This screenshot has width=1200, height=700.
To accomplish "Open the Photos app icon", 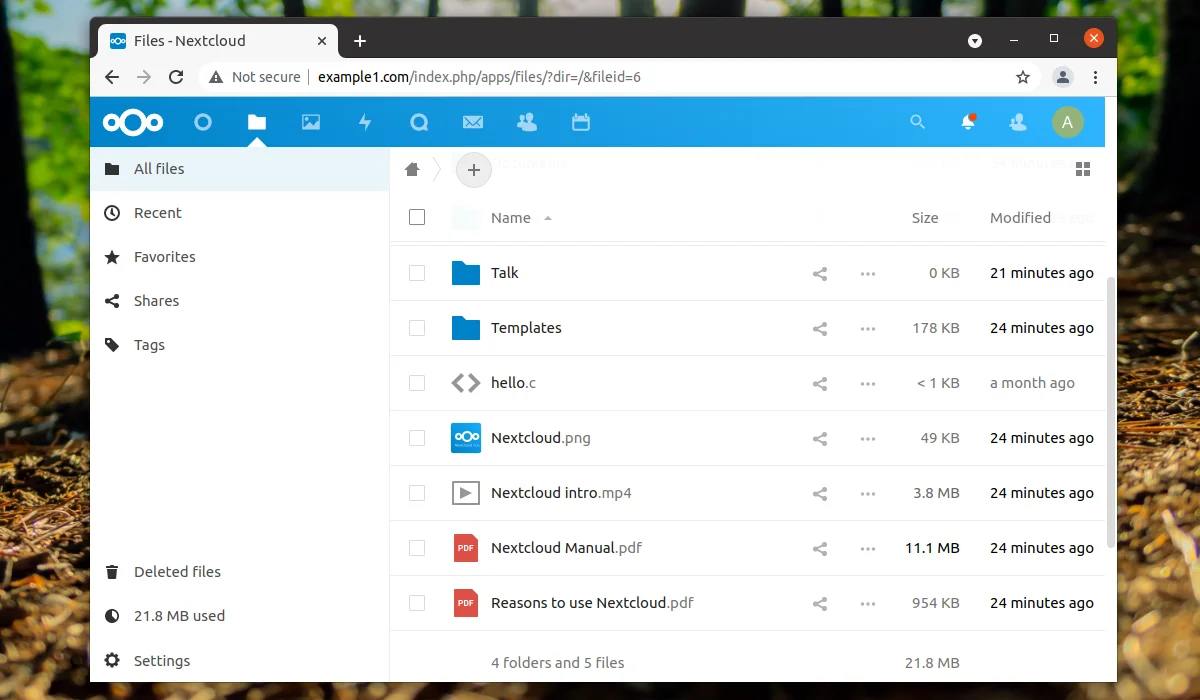I will [311, 122].
